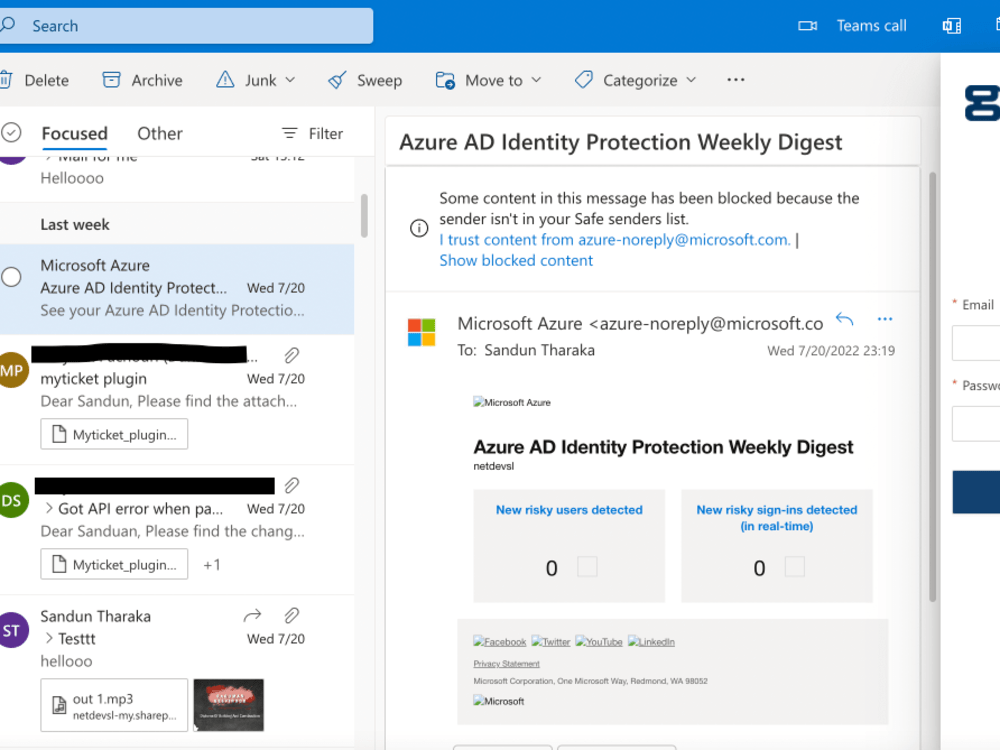Screen dimensions: 1000x750
Task: Expand the Junk dropdown
Action: tap(290, 79)
